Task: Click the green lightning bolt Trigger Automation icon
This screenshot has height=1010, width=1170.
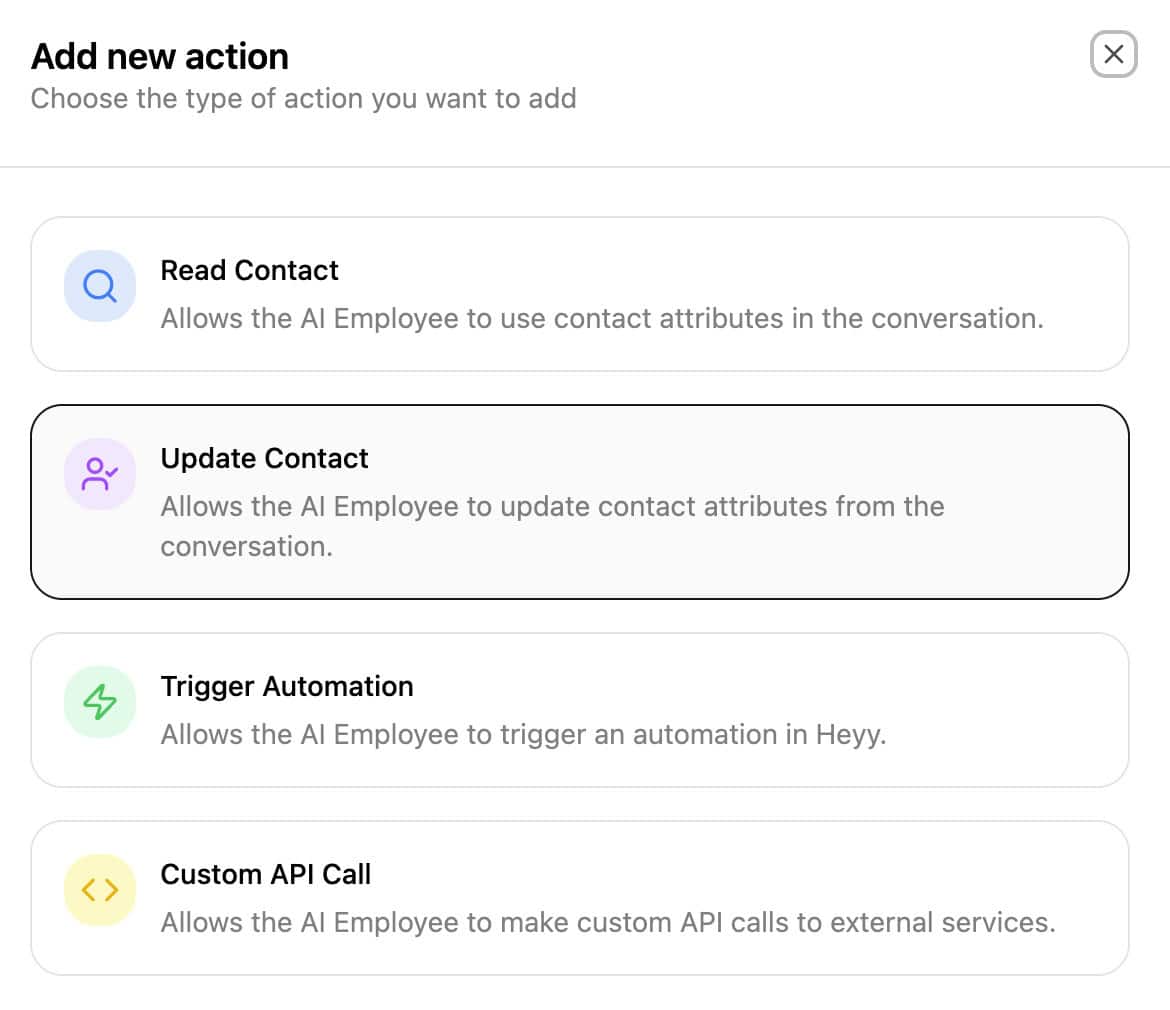Action: (x=100, y=702)
